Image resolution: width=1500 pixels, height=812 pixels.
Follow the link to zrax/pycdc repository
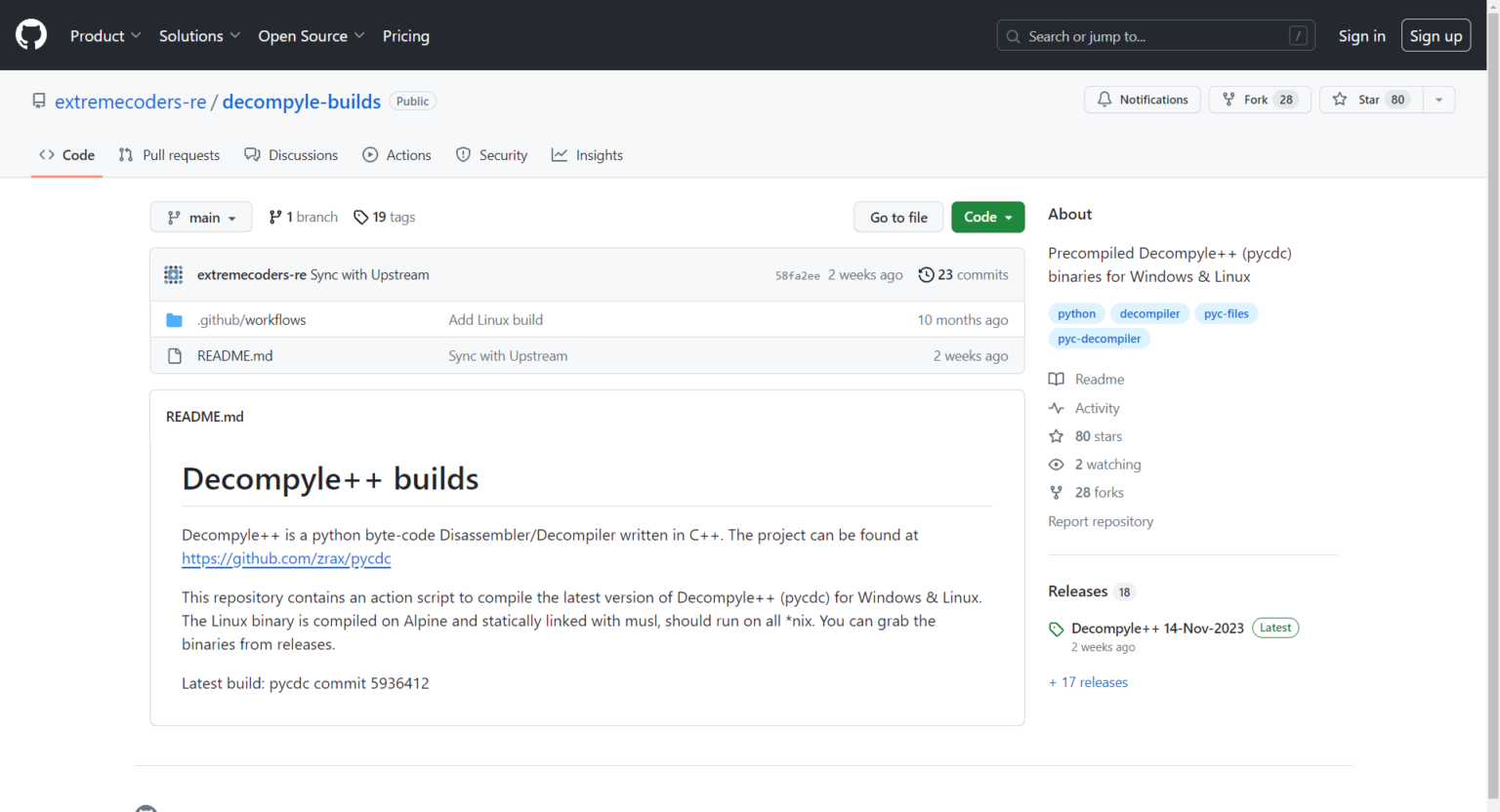(285, 558)
